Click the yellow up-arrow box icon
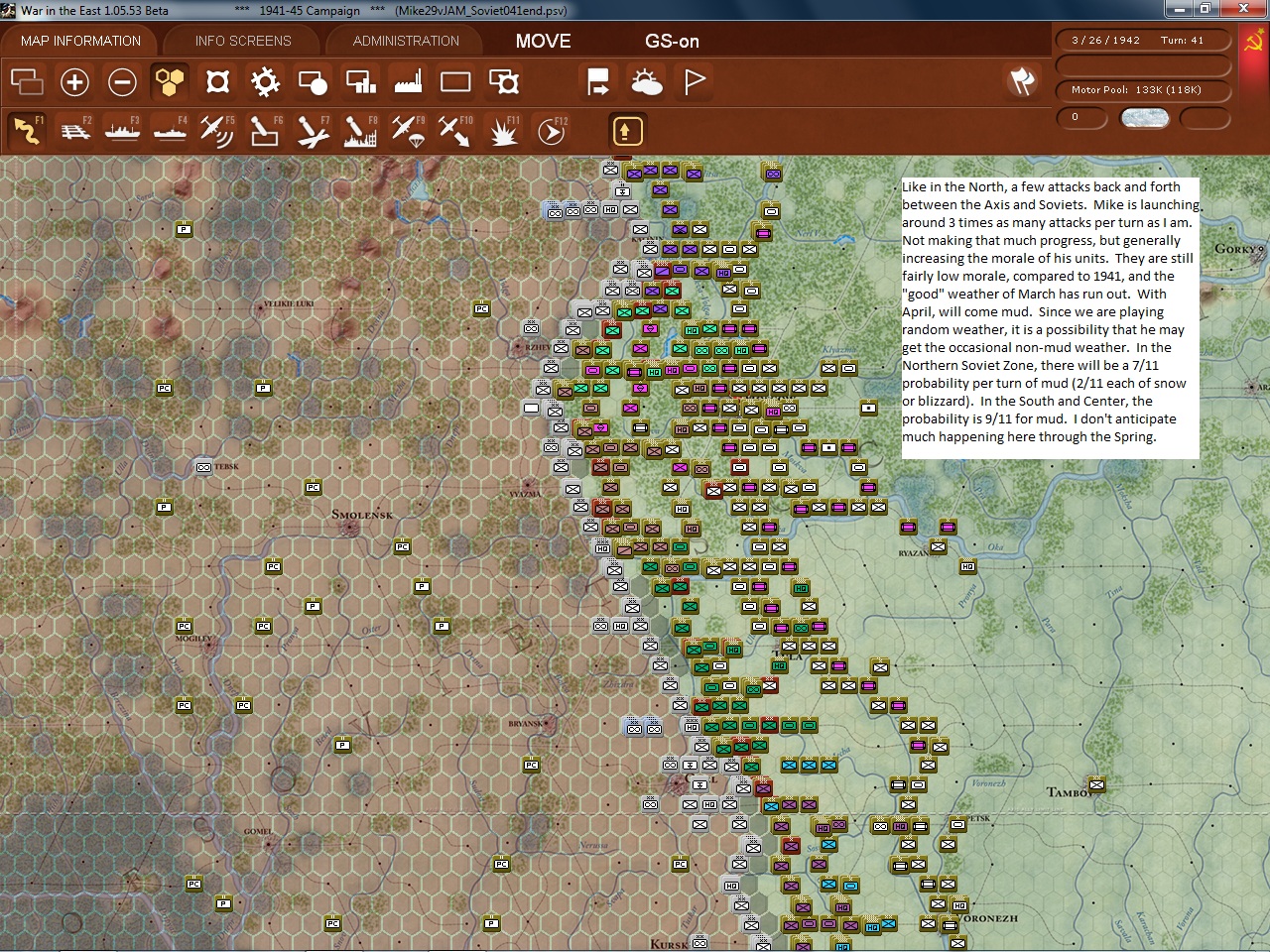Viewport: 1270px width, 952px height. 627,130
